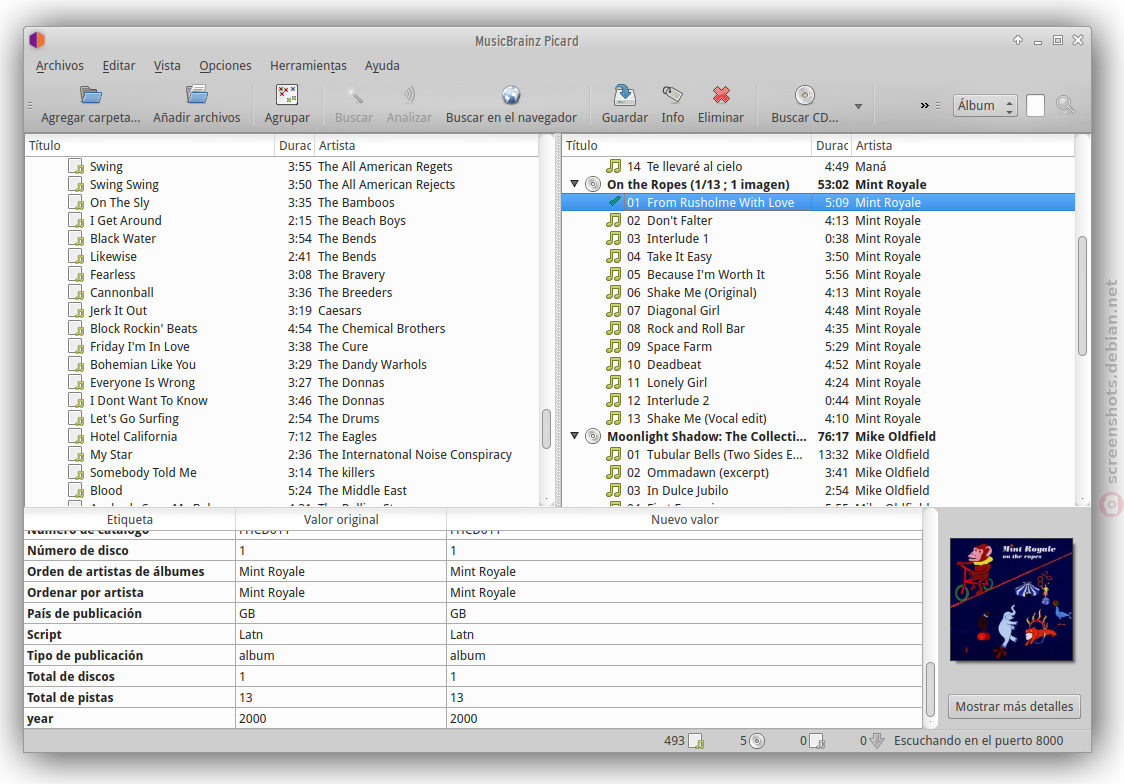Sort left pane by Título column header

click(x=150, y=145)
